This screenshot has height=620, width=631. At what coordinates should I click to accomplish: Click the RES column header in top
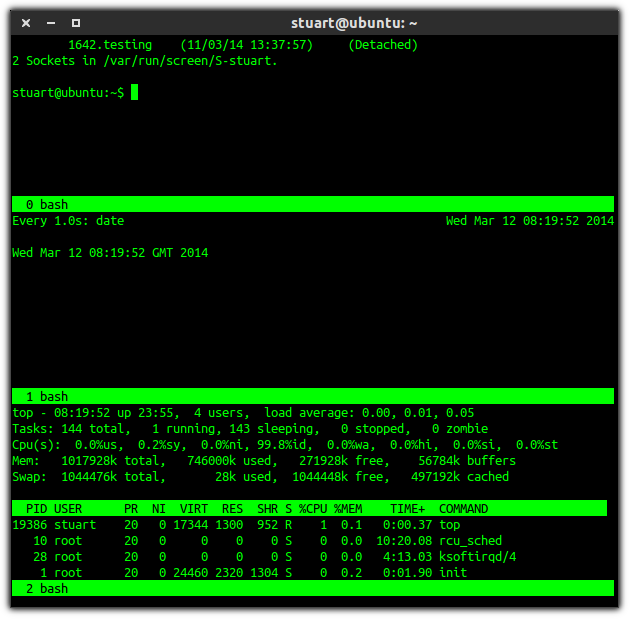pos(232,509)
